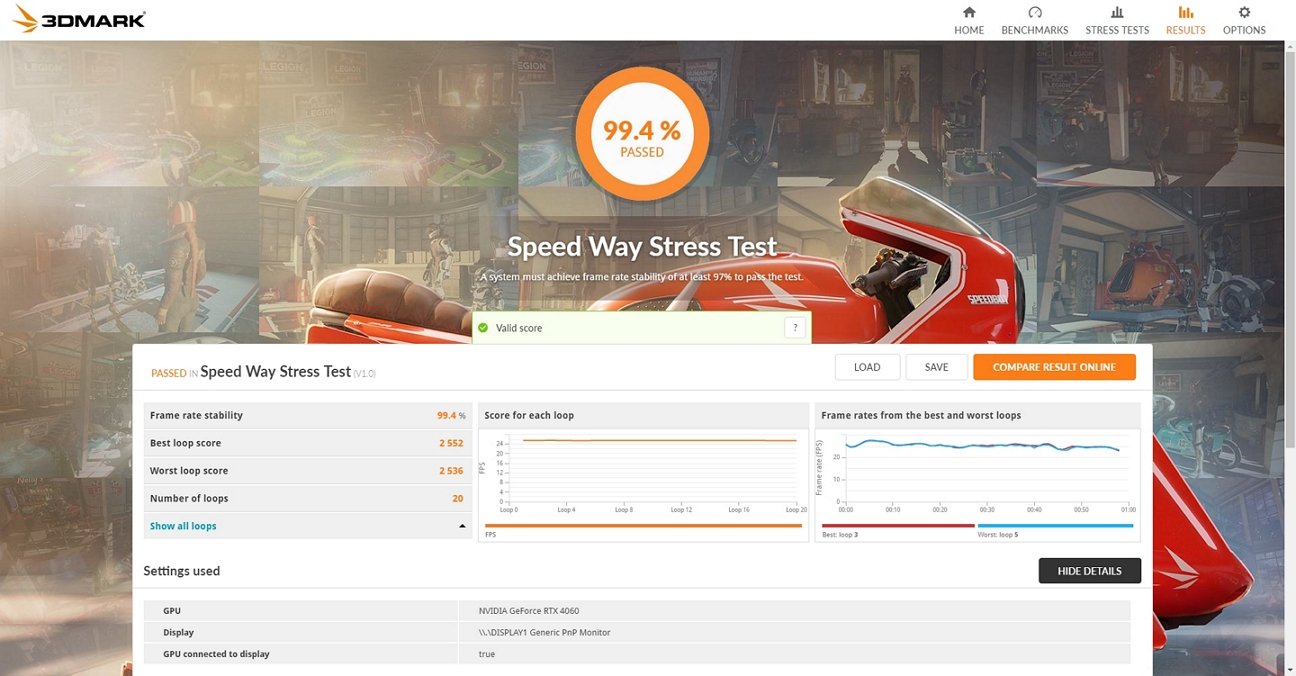Screen dimensions: 1296x676
Task: Go to the Stress Tests tab
Action: click(x=1117, y=20)
